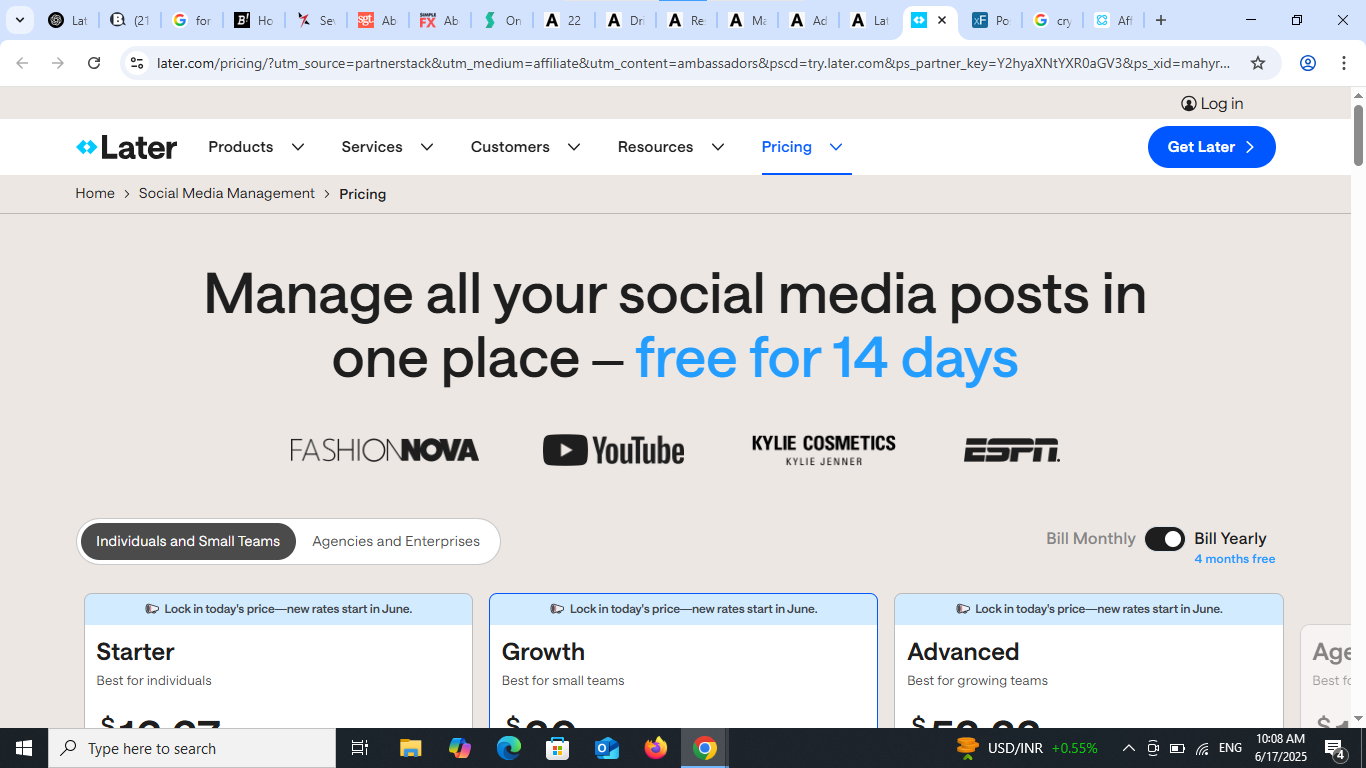The width and height of the screenshot is (1366, 768).
Task: Select the Starter plan heading
Action: [135, 652]
